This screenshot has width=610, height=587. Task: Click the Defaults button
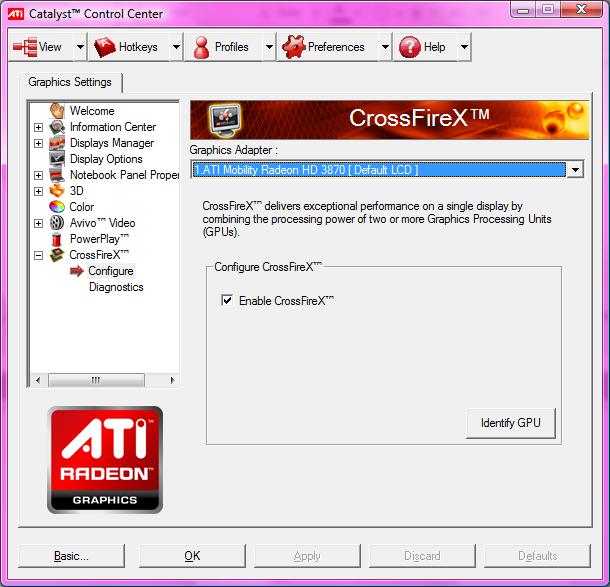coord(537,555)
